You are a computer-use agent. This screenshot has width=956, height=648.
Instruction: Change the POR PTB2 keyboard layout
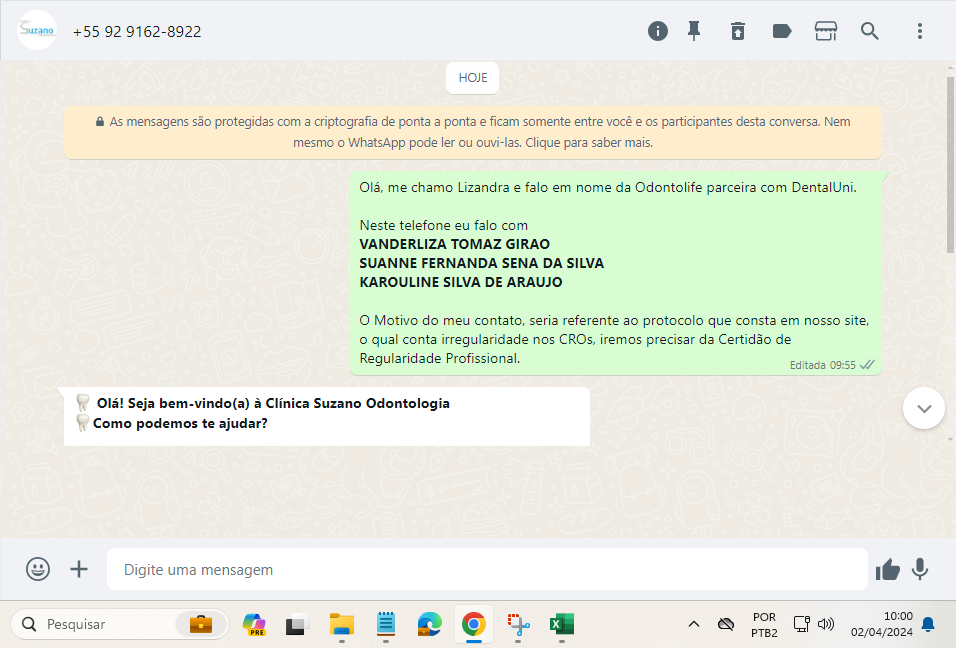click(764, 625)
